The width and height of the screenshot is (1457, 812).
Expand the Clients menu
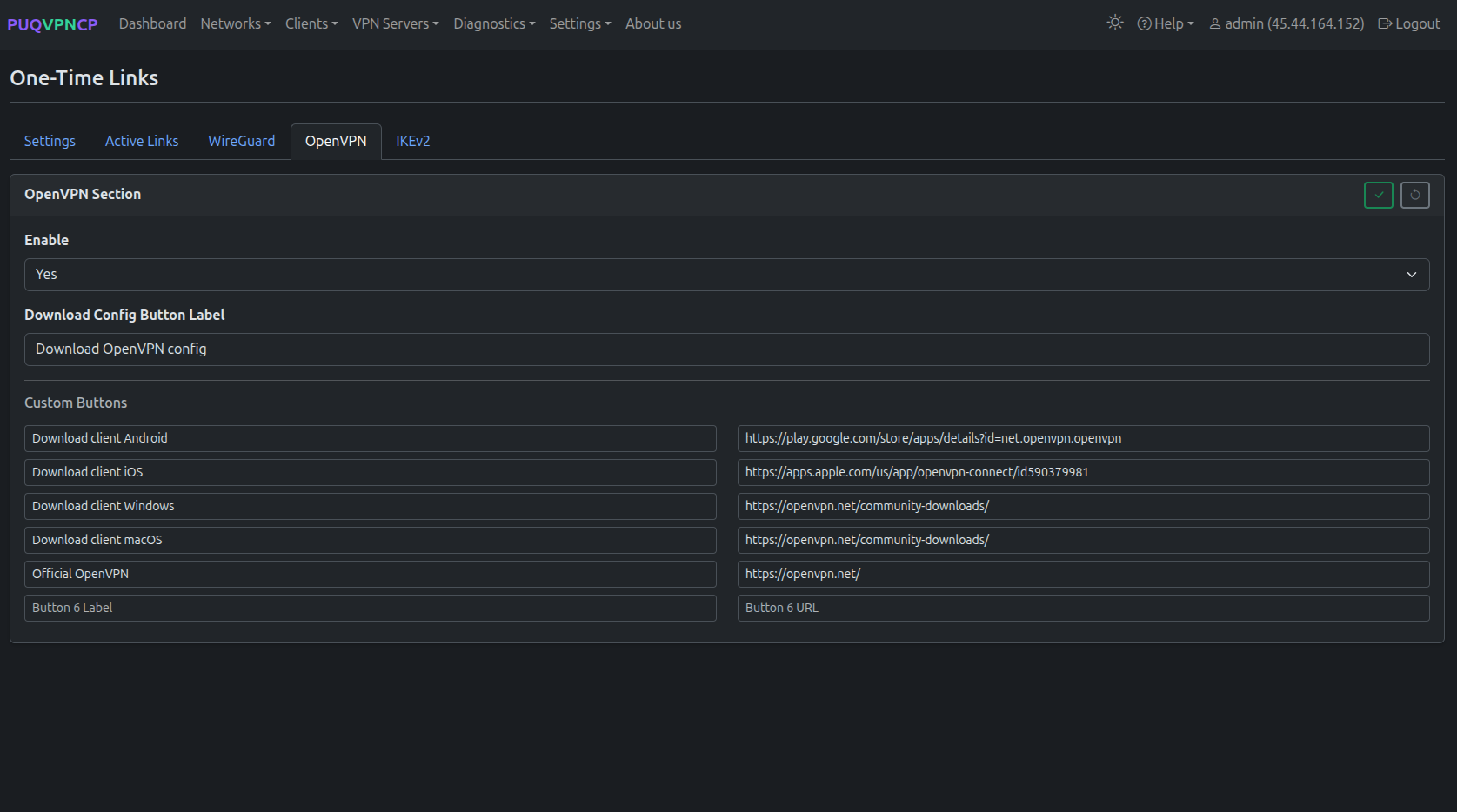coord(311,23)
